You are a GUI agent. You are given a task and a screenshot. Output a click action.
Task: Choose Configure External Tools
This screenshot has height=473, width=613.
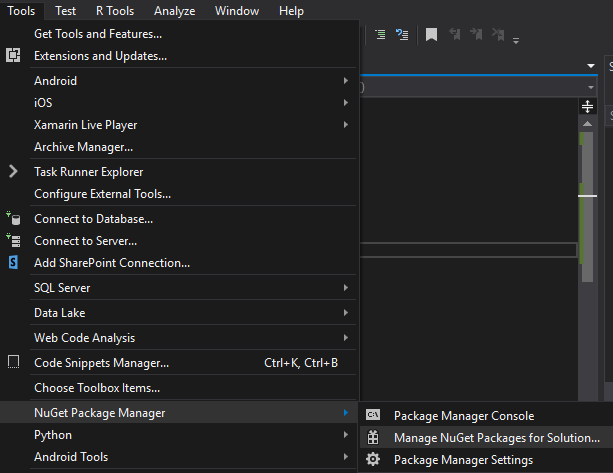(x=179, y=194)
